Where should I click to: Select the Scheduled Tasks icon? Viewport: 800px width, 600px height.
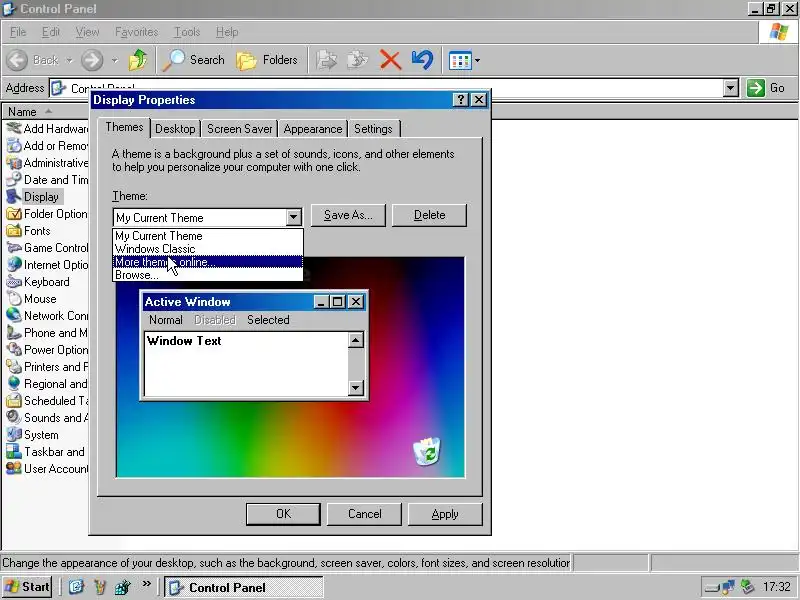point(14,401)
